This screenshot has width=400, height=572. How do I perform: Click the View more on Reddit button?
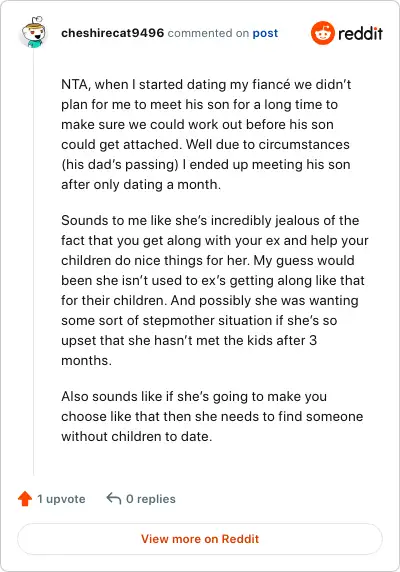[200, 539]
